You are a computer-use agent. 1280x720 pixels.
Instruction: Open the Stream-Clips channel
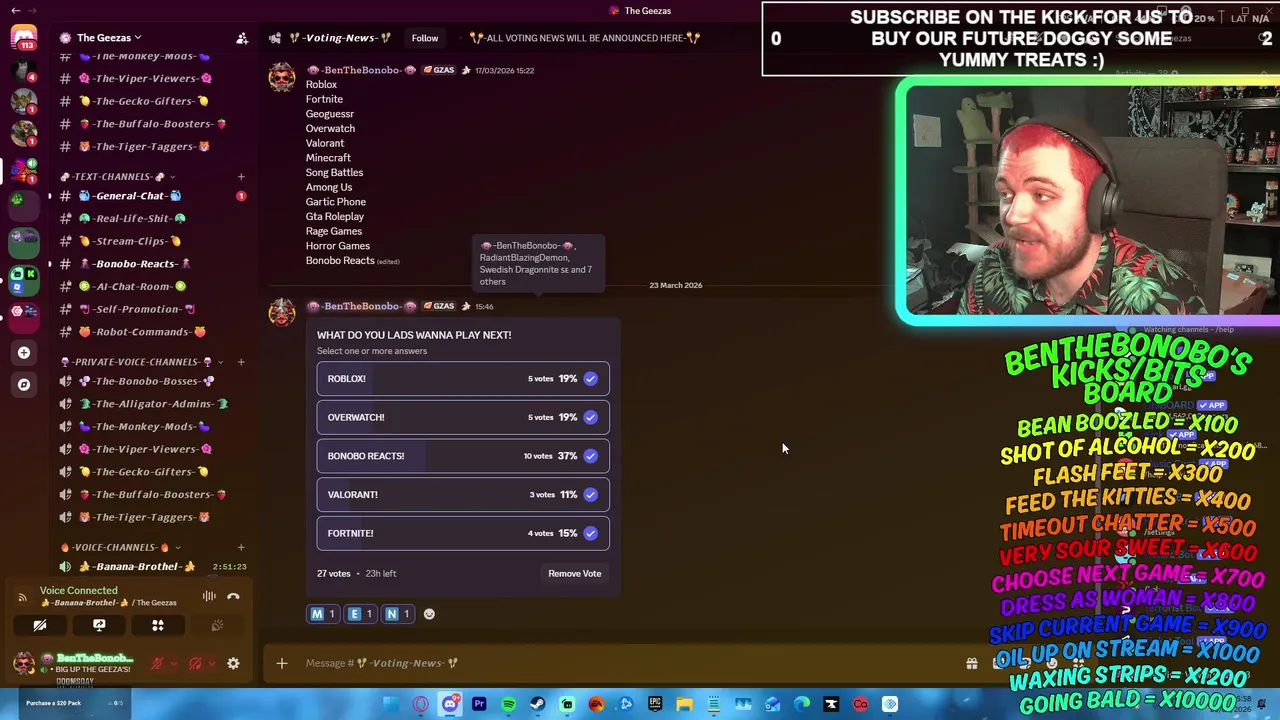coord(148,241)
